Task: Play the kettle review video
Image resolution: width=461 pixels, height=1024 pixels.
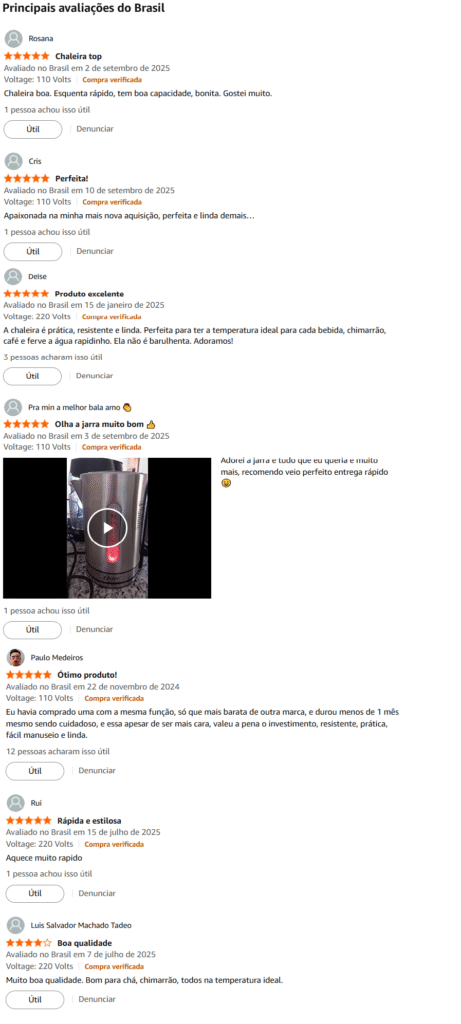Action: [107, 528]
